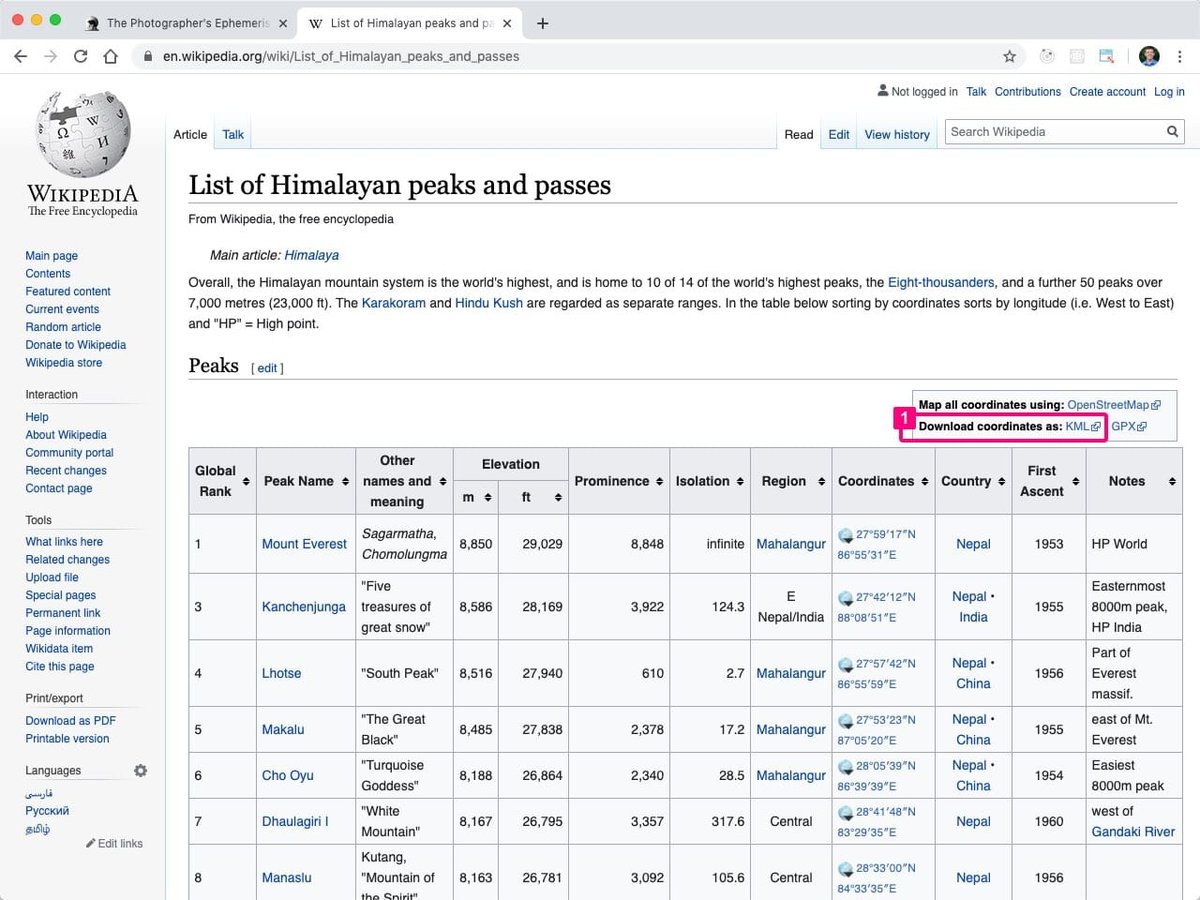The width and height of the screenshot is (1200, 900).
Task: Click the Wikipedia search magnifier icon
Action: coord(1173,132)
